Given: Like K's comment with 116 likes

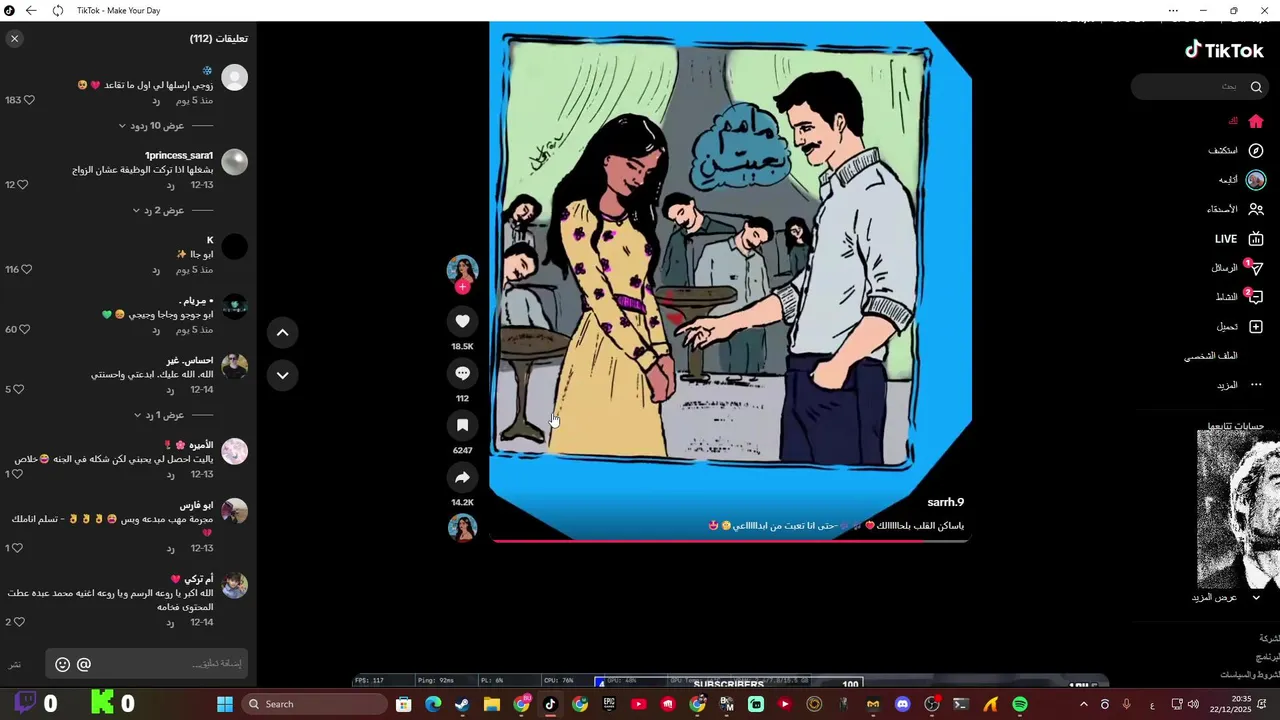Looking at the screenshot, I should [x=27, y=269].
